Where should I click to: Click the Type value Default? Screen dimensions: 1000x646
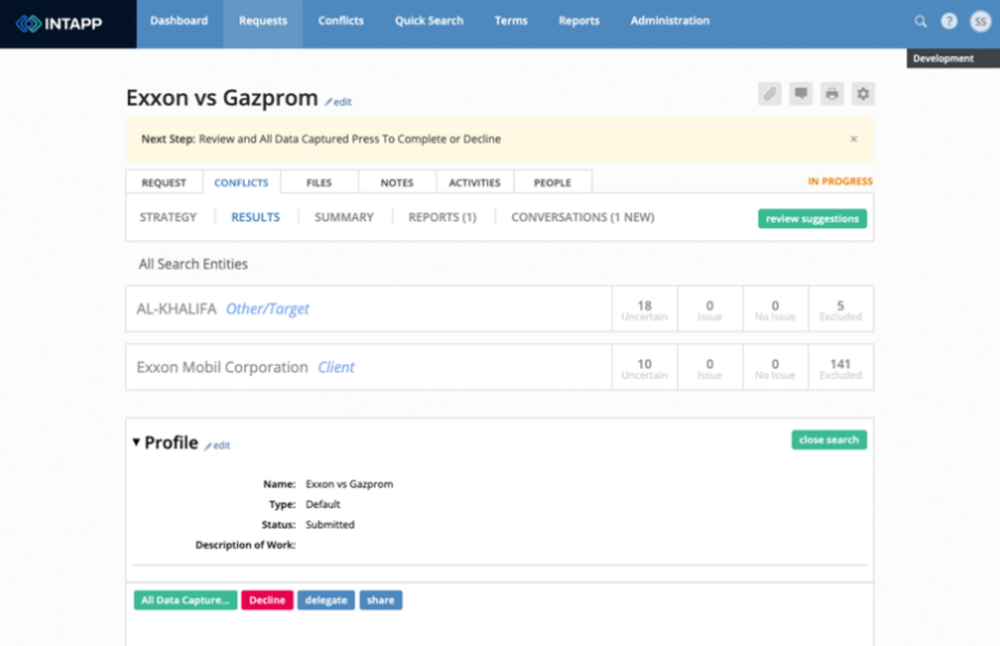click(323, 504)
